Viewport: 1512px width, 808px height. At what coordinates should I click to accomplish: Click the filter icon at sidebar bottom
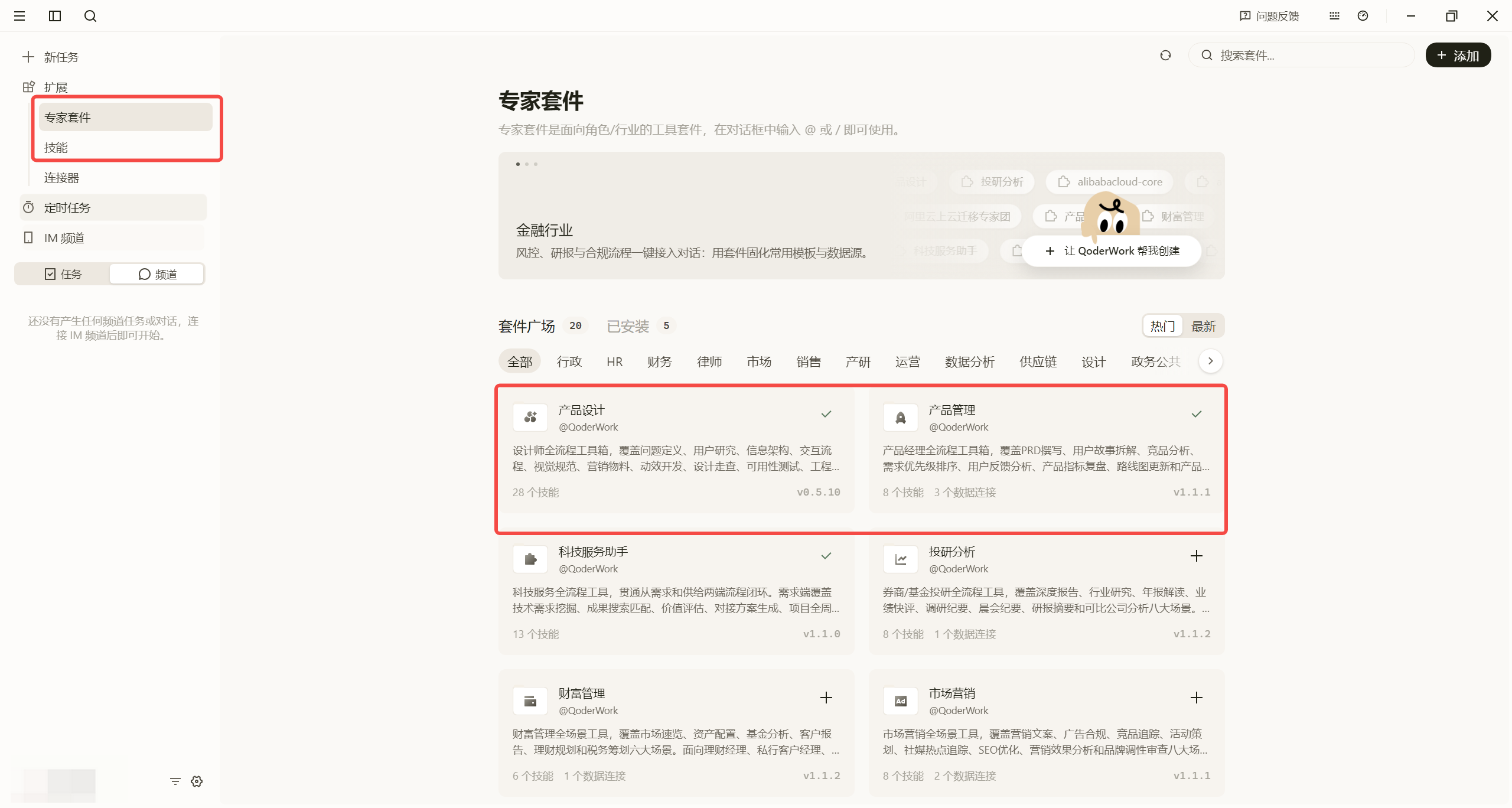pyautogui.click(x=175, y=781)
